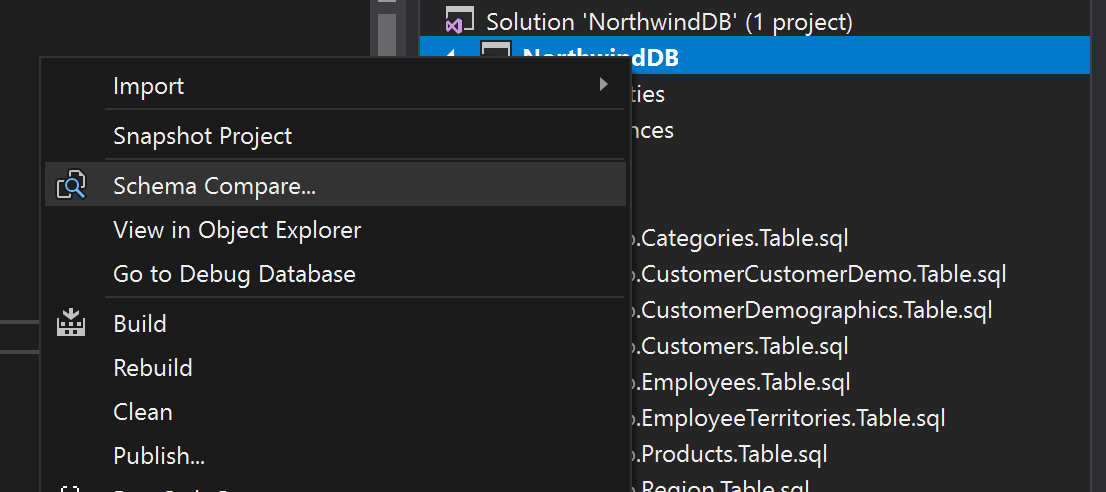This screenshot has height=492, width=1106.
Task: Select Clean menu entry
Action: click(335, 412)
